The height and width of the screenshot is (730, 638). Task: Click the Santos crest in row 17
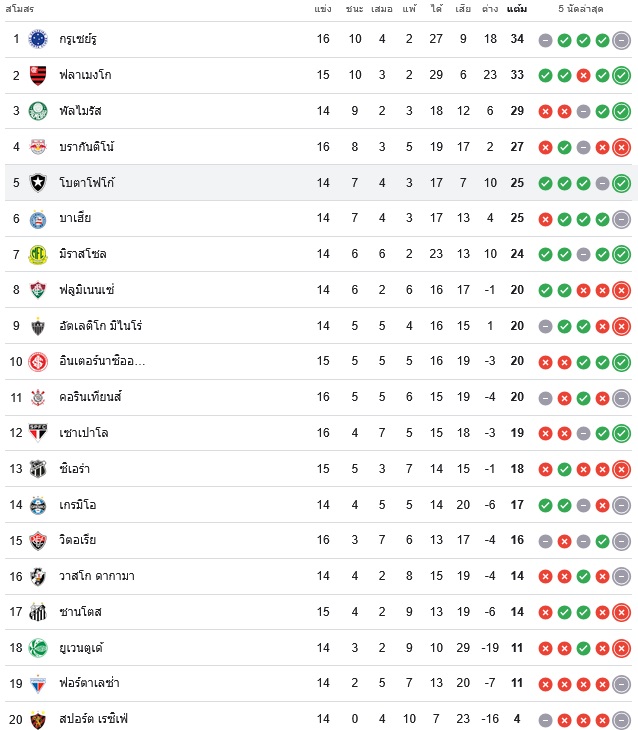click(x=38, y=612)
